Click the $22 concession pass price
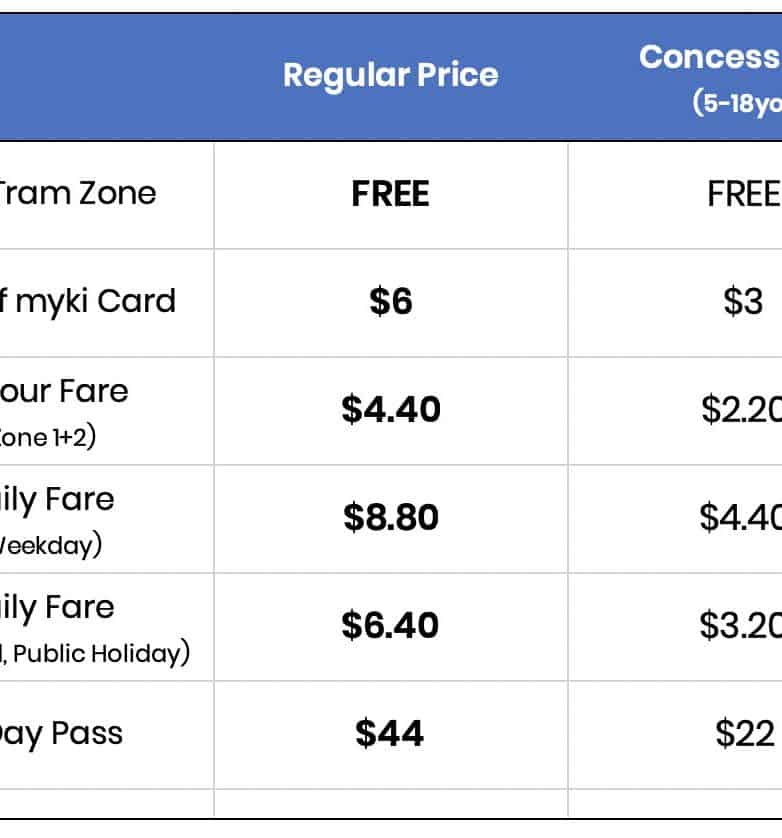This screenshot has width=782, height=838. 745,734
